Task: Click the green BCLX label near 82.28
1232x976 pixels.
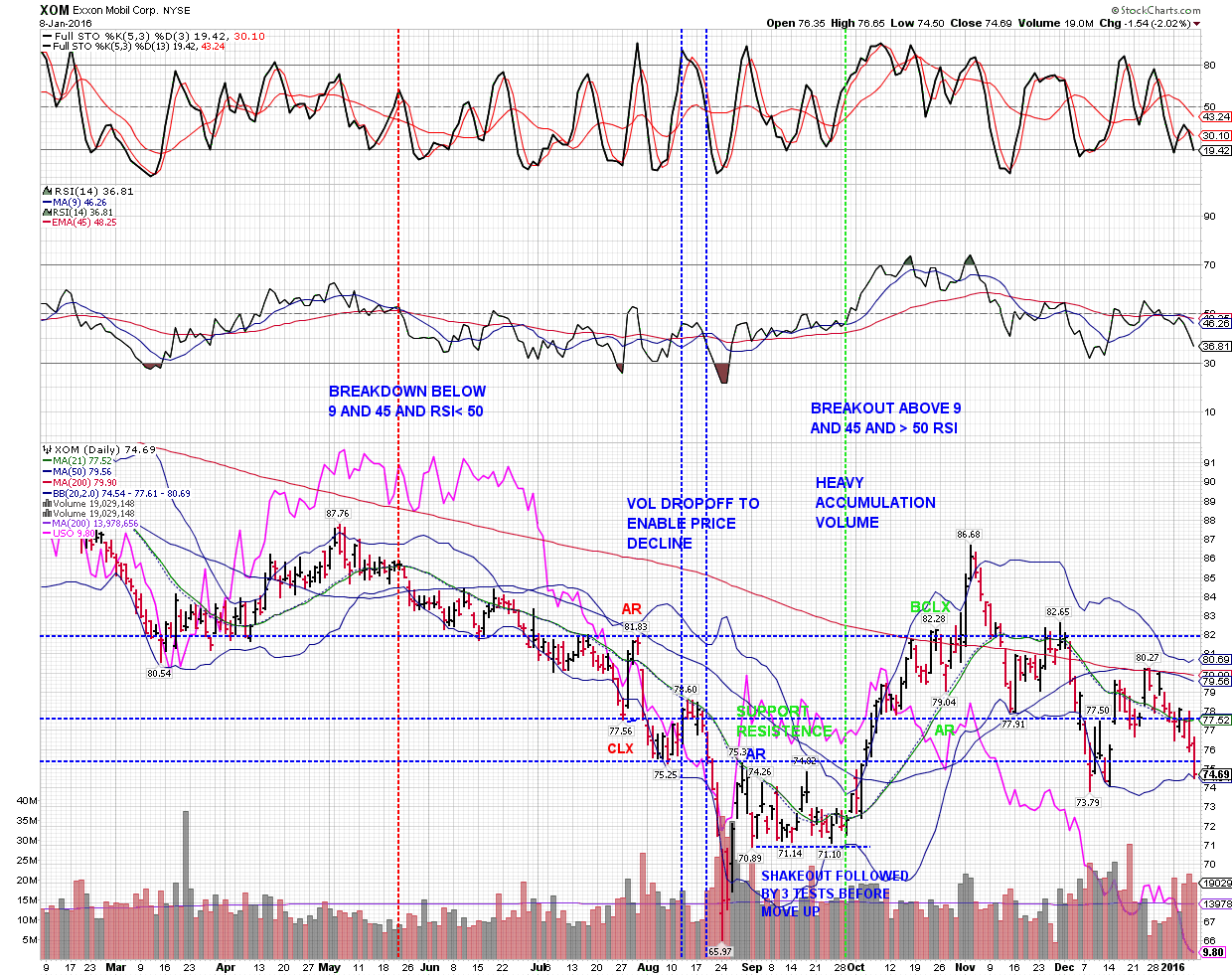Action: [930, 606]
